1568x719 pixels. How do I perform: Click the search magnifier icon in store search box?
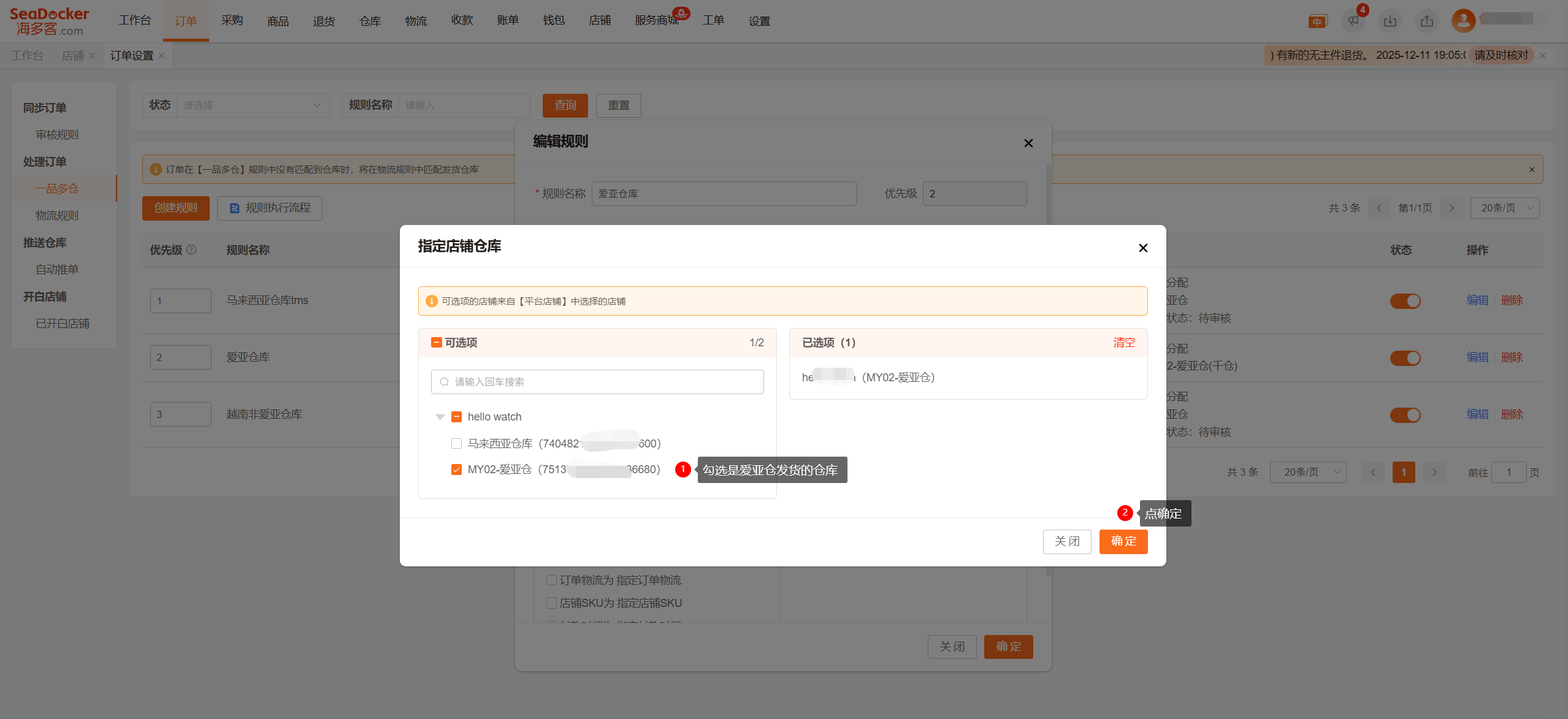[445, 382]
